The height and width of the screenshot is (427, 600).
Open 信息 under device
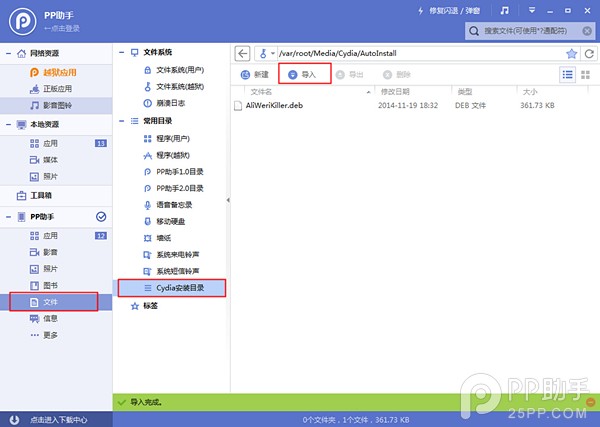coord(44,318)
